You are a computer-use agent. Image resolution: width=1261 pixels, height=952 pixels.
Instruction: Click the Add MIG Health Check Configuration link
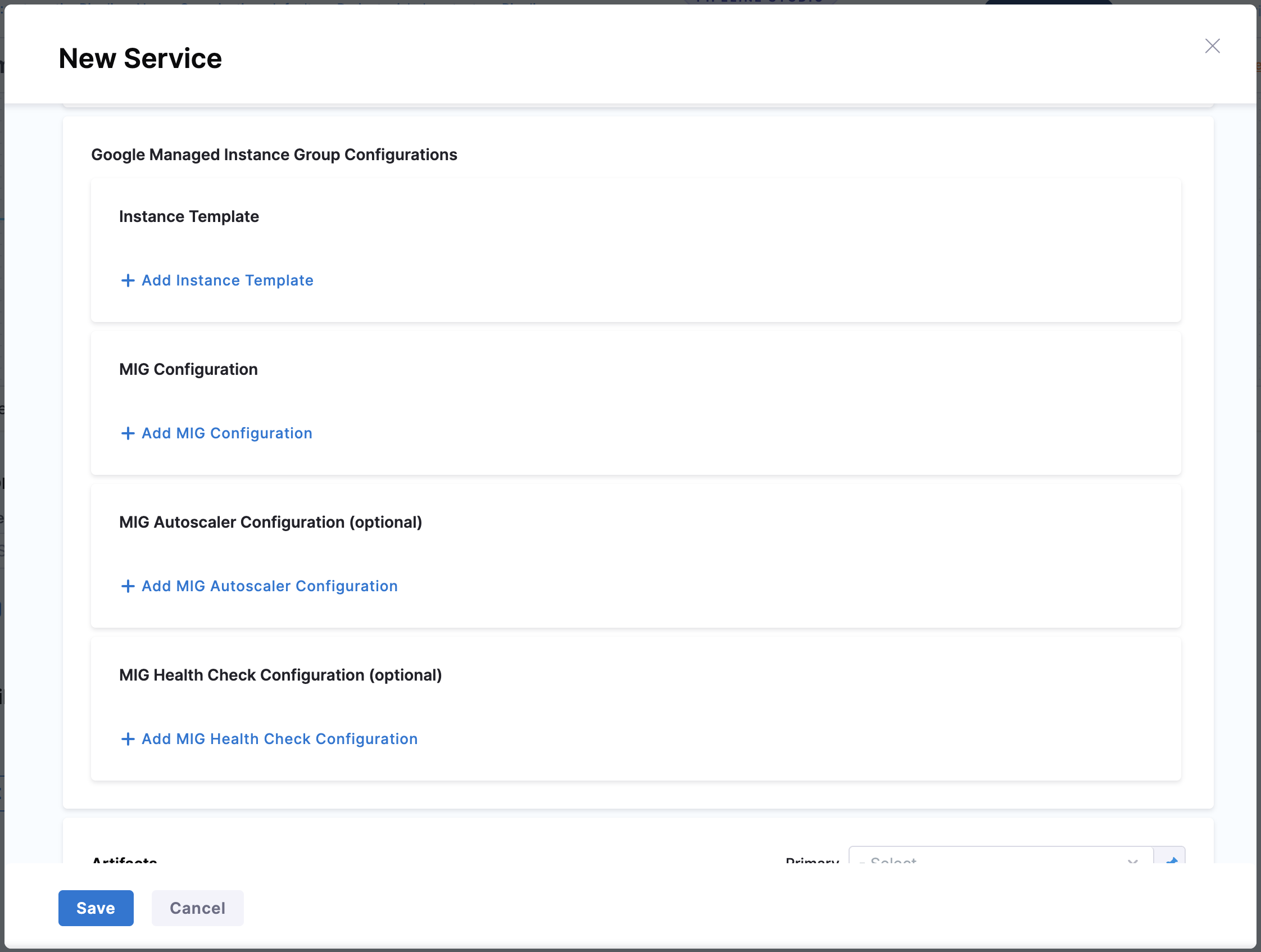coord(279,739)
